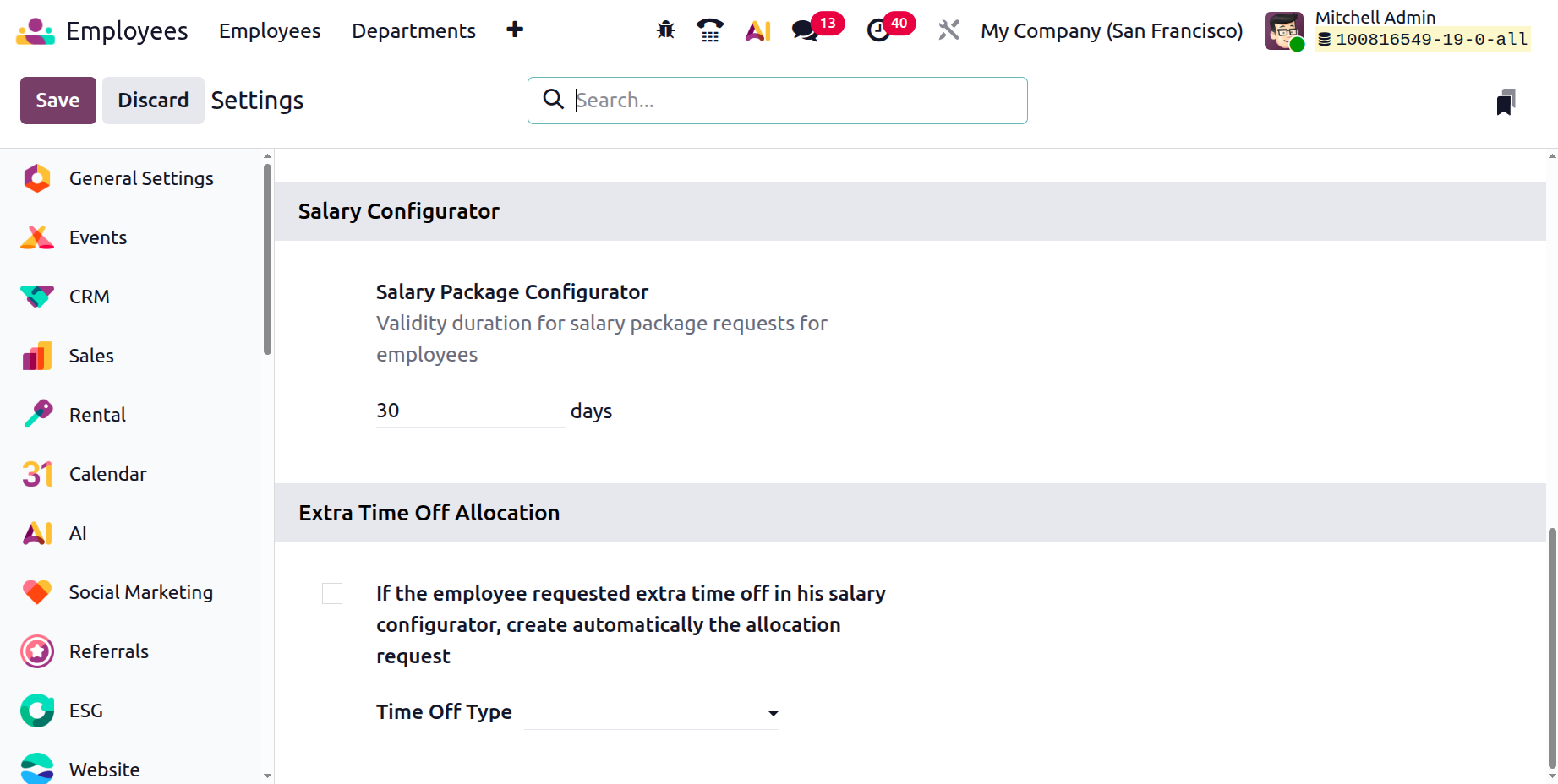This screenshot has width=1558, height=784.
Task: Click the wrench and screwdriver tools icon
Action: 949,30
